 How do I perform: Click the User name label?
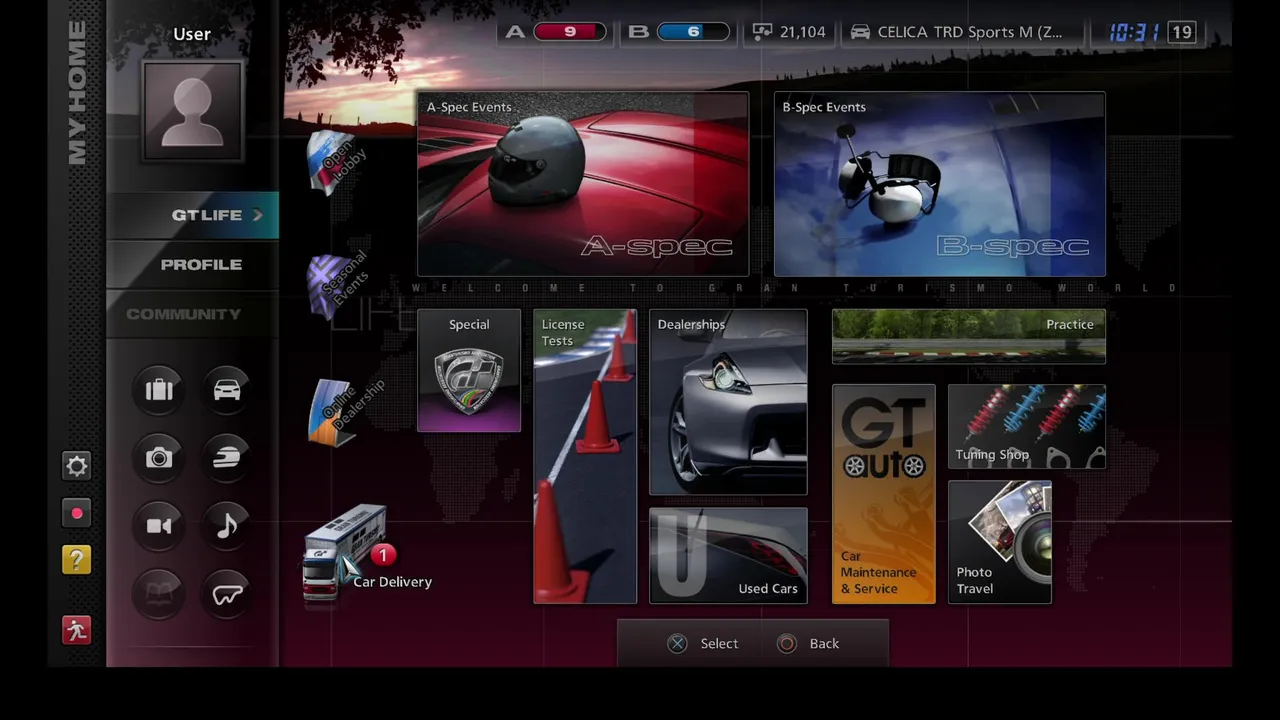192,34
